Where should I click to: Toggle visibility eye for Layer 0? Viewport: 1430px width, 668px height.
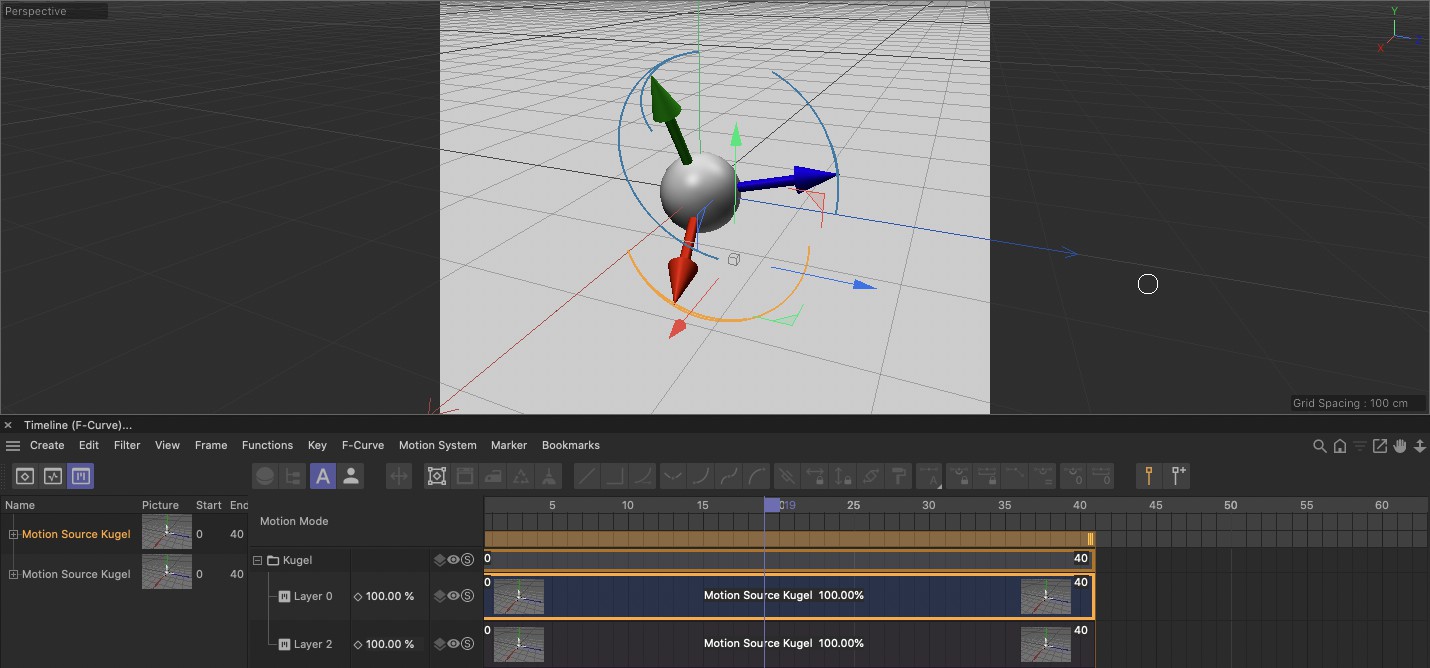click(453, 596)
